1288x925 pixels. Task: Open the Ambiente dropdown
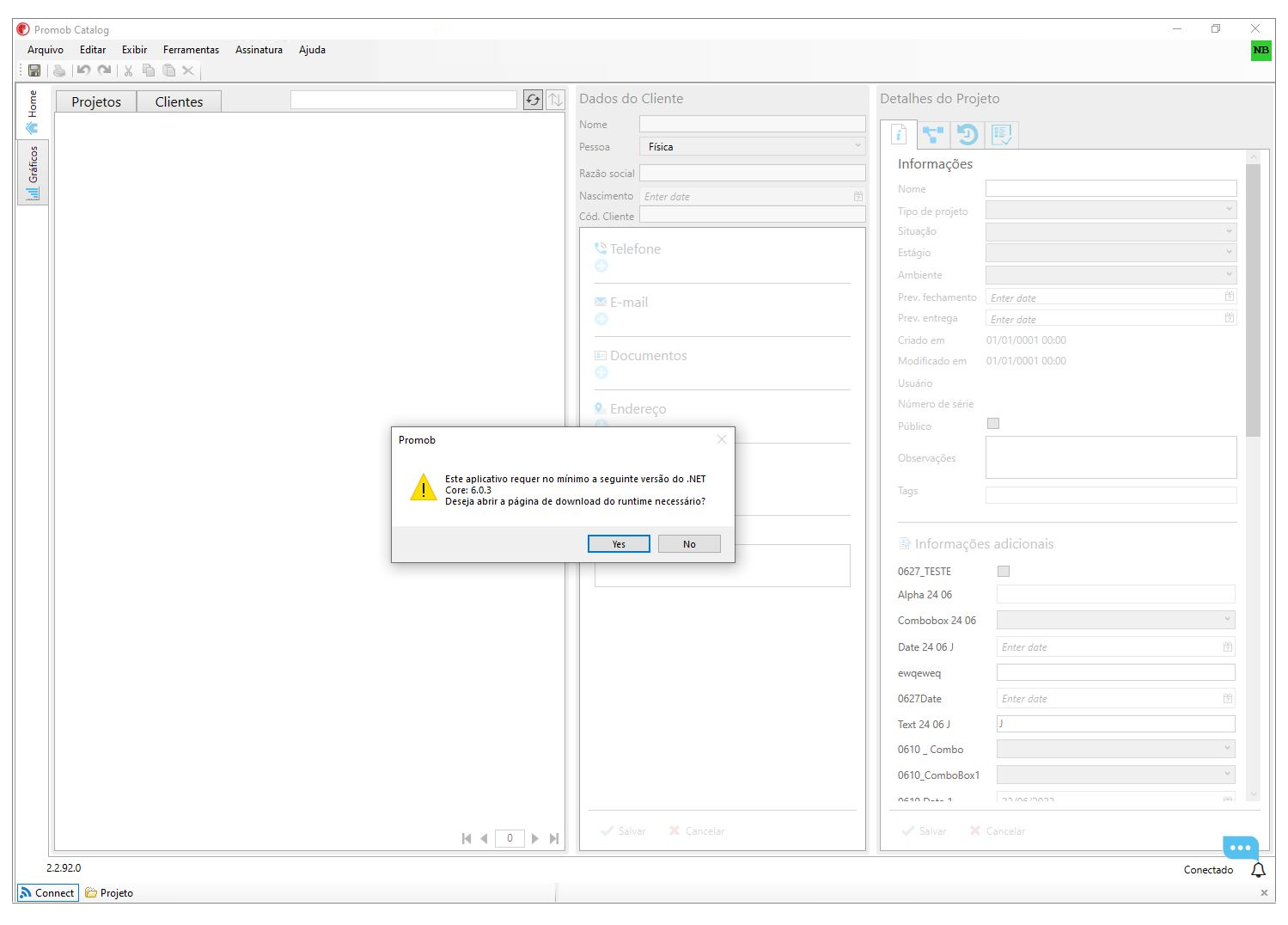click(x=1111, y=275)
